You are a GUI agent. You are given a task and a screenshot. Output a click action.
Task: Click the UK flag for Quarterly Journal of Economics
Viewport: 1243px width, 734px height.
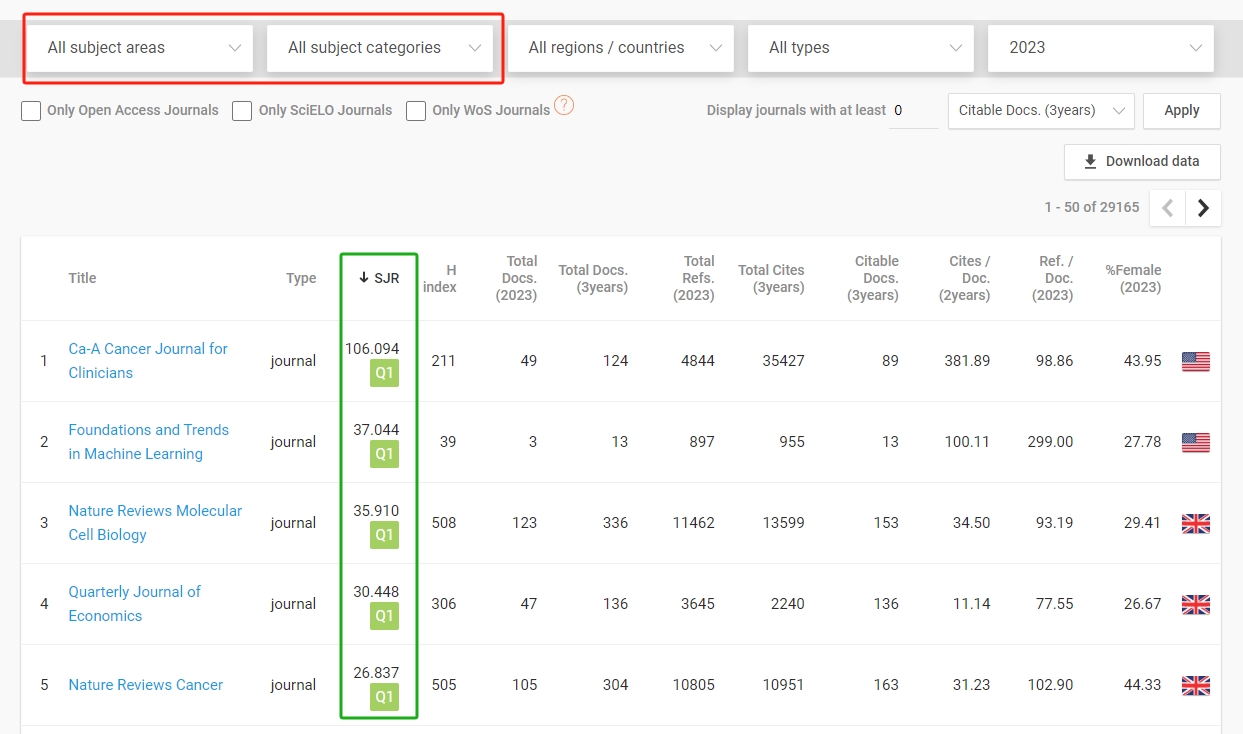[x=1195, y=604]
